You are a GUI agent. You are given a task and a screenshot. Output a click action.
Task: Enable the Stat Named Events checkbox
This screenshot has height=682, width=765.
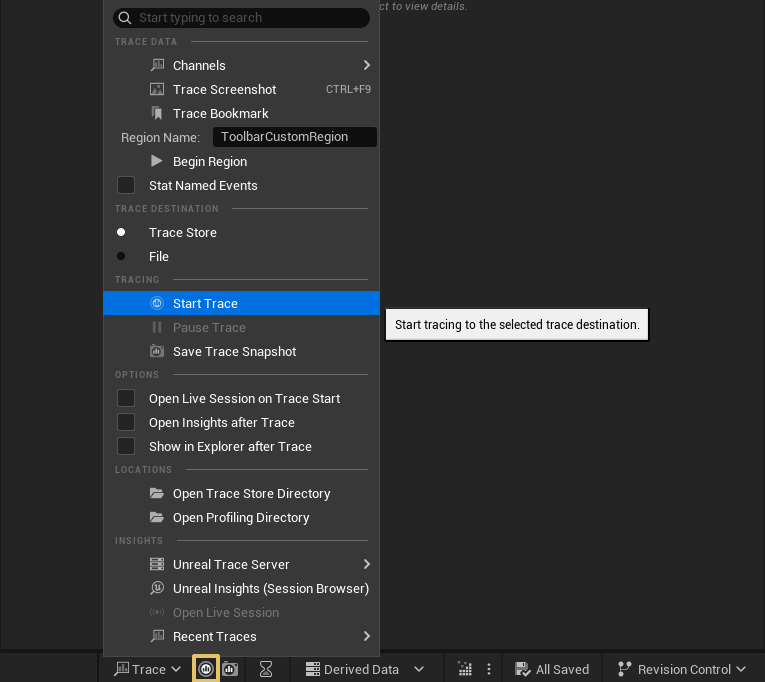[x=126, y=185]
